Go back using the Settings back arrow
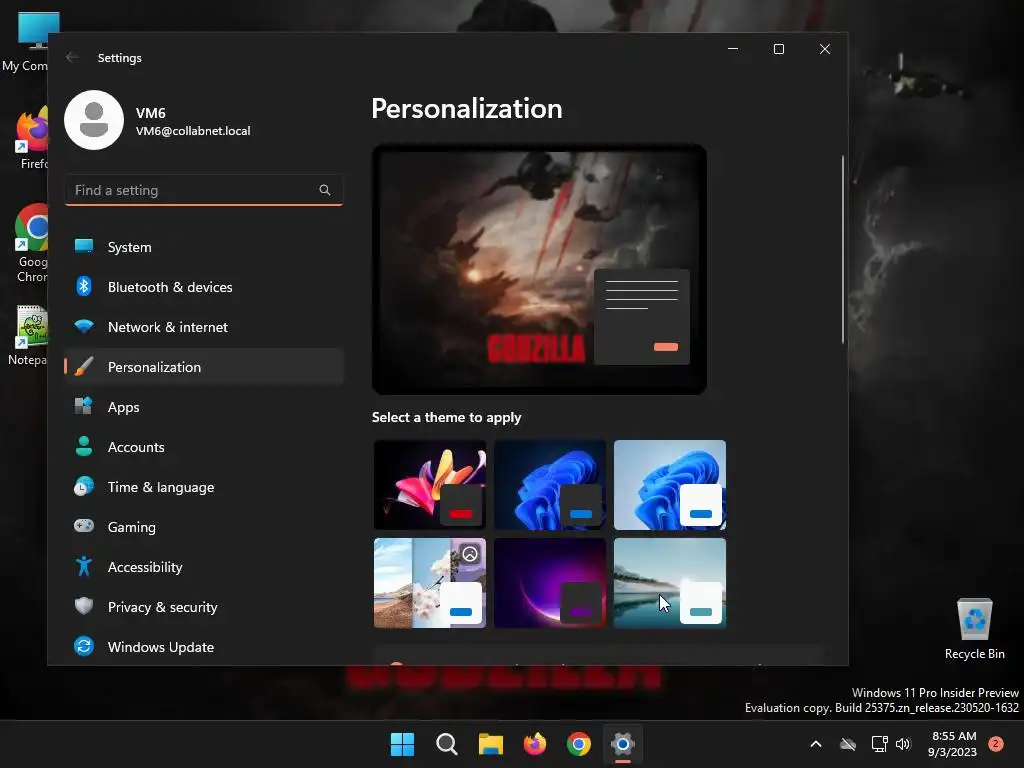 pyautogui.click(x=72, y=57)
